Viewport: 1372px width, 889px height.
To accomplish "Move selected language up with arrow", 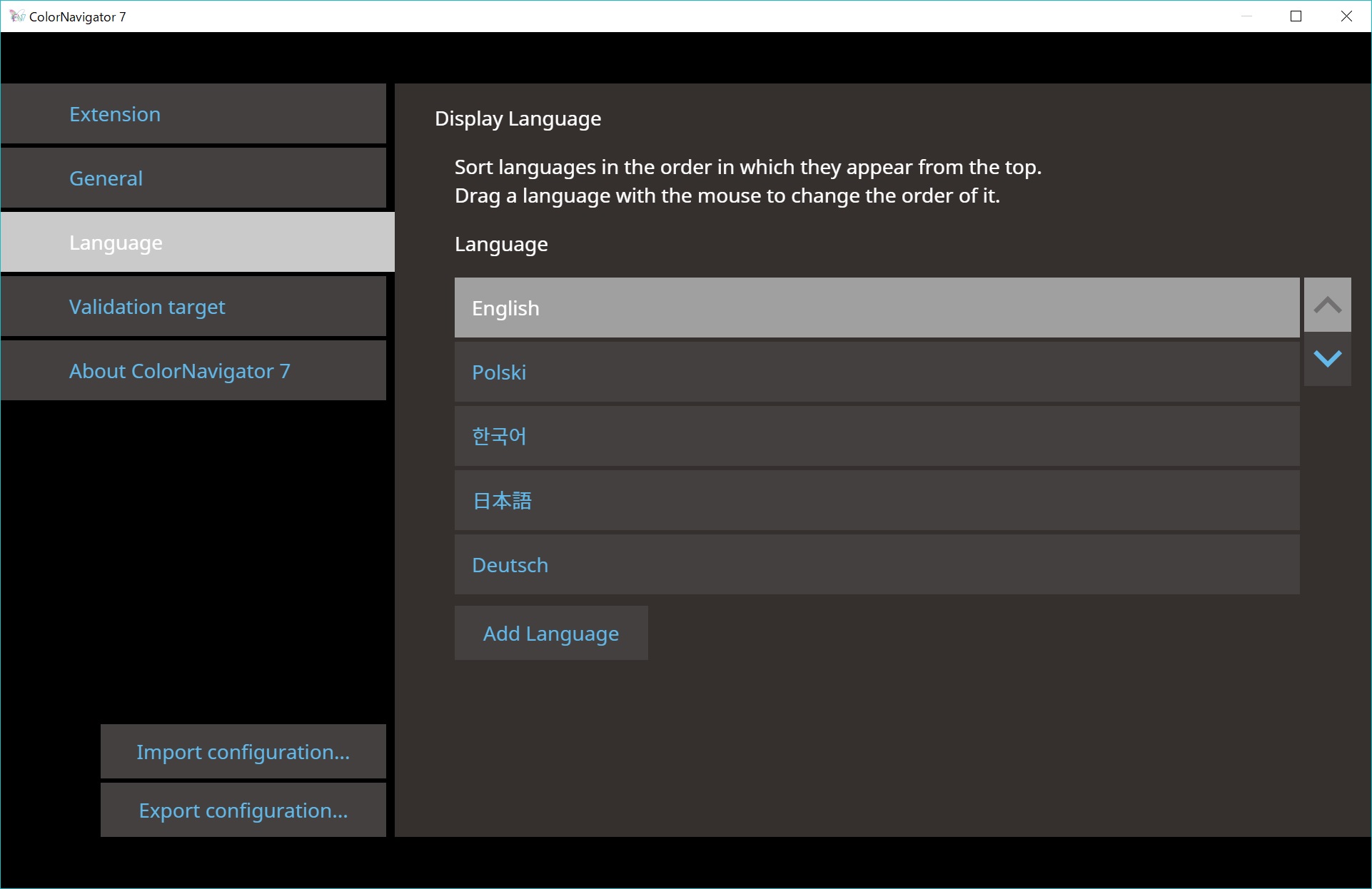I will (1327, 305).
